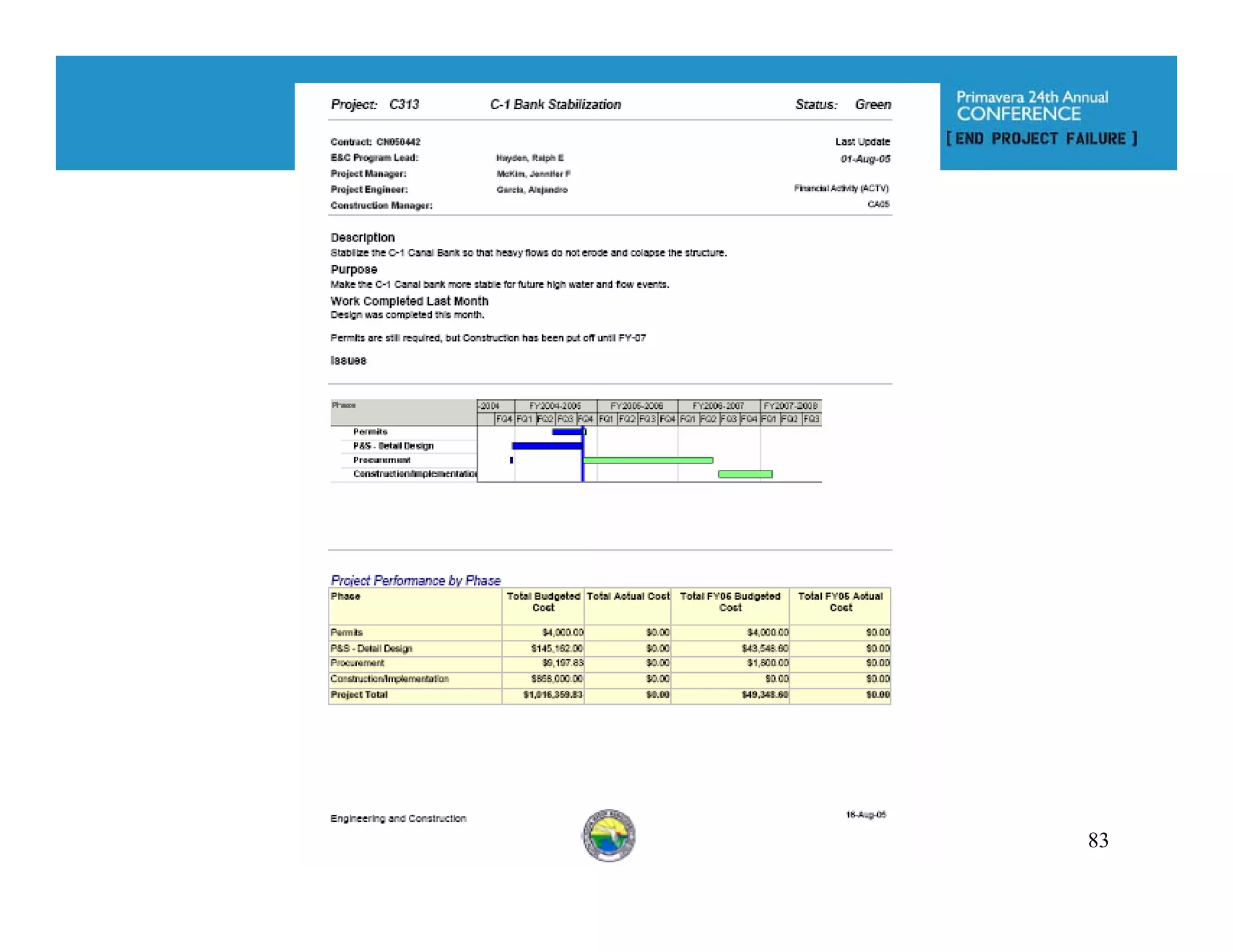Click the project title C-1 Bank Stabilization
The image size is (1233, 952).
[x=555, y=104]
